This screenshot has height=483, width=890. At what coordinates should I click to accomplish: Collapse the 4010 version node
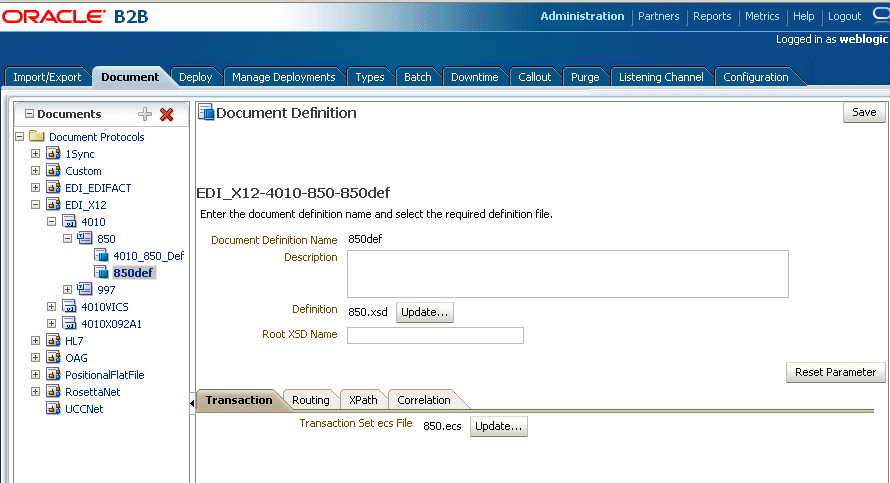point(51,222)
